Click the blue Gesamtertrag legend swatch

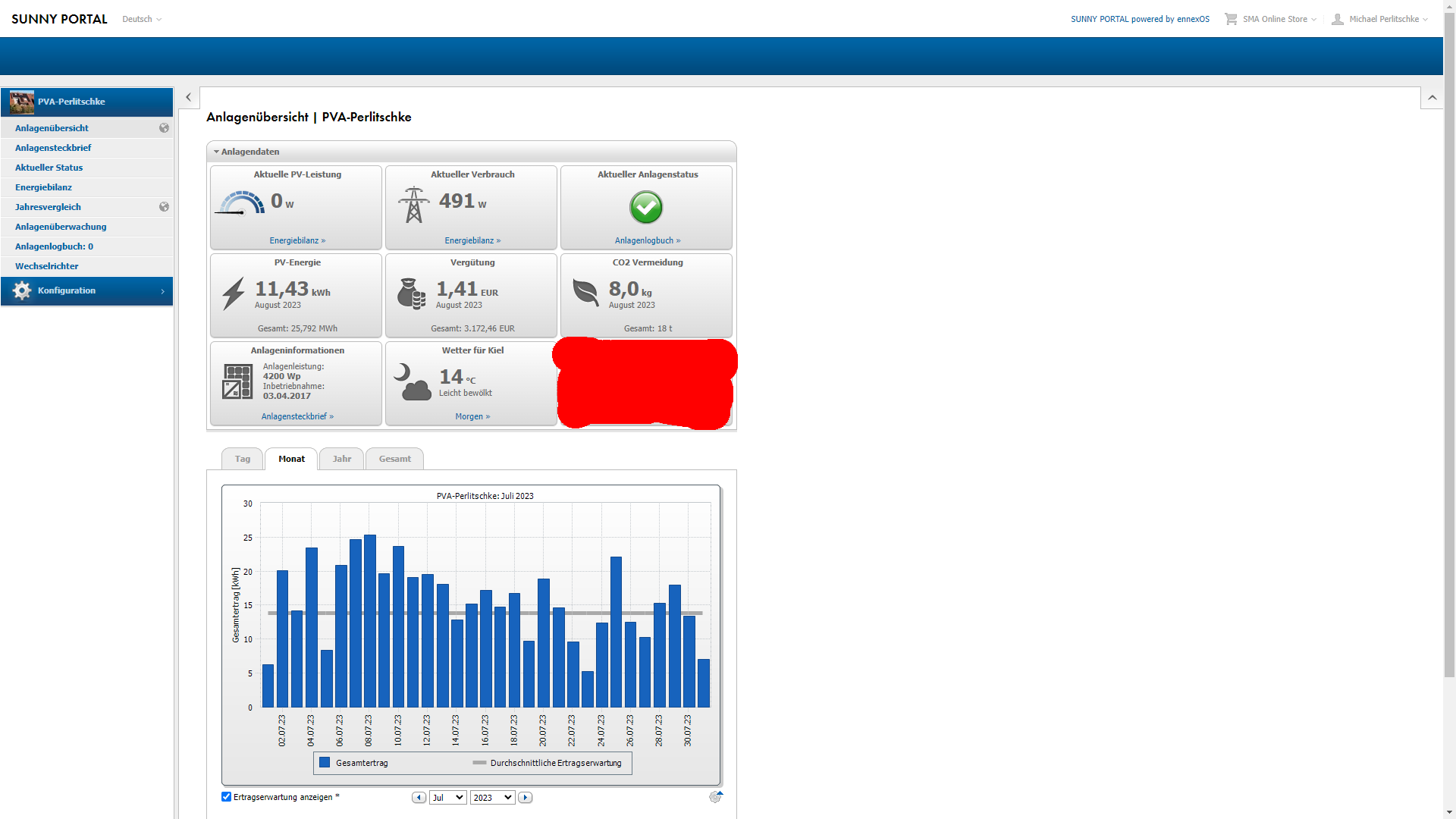(325, 762)
